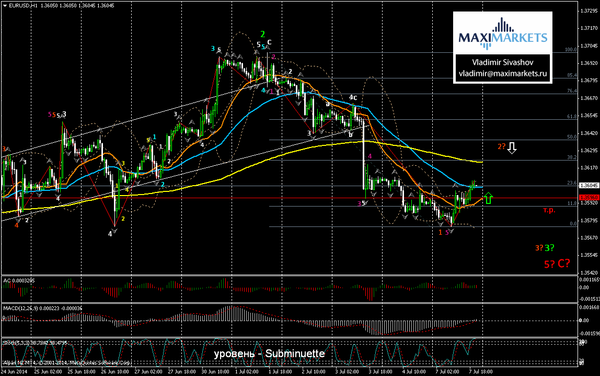Viewport: 600px width, 376px height.
Task: Click the vladimir@maximarkets.ru email address
Action: click(x=503, y=73)
